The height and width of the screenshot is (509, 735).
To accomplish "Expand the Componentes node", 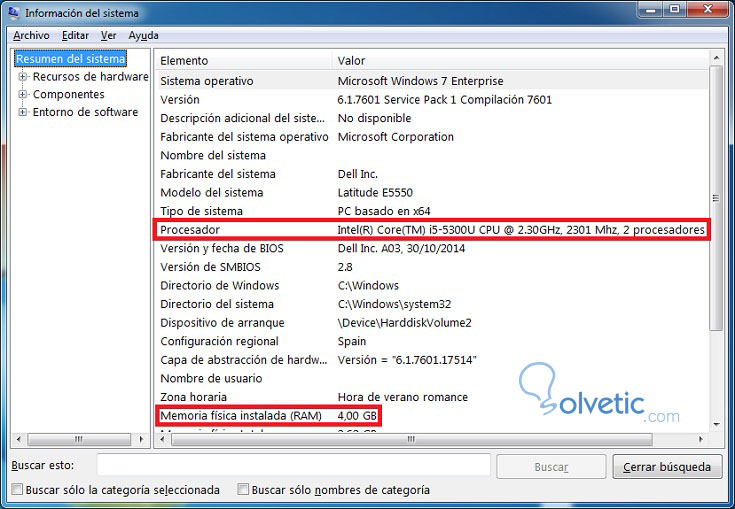I will [22, 94].
